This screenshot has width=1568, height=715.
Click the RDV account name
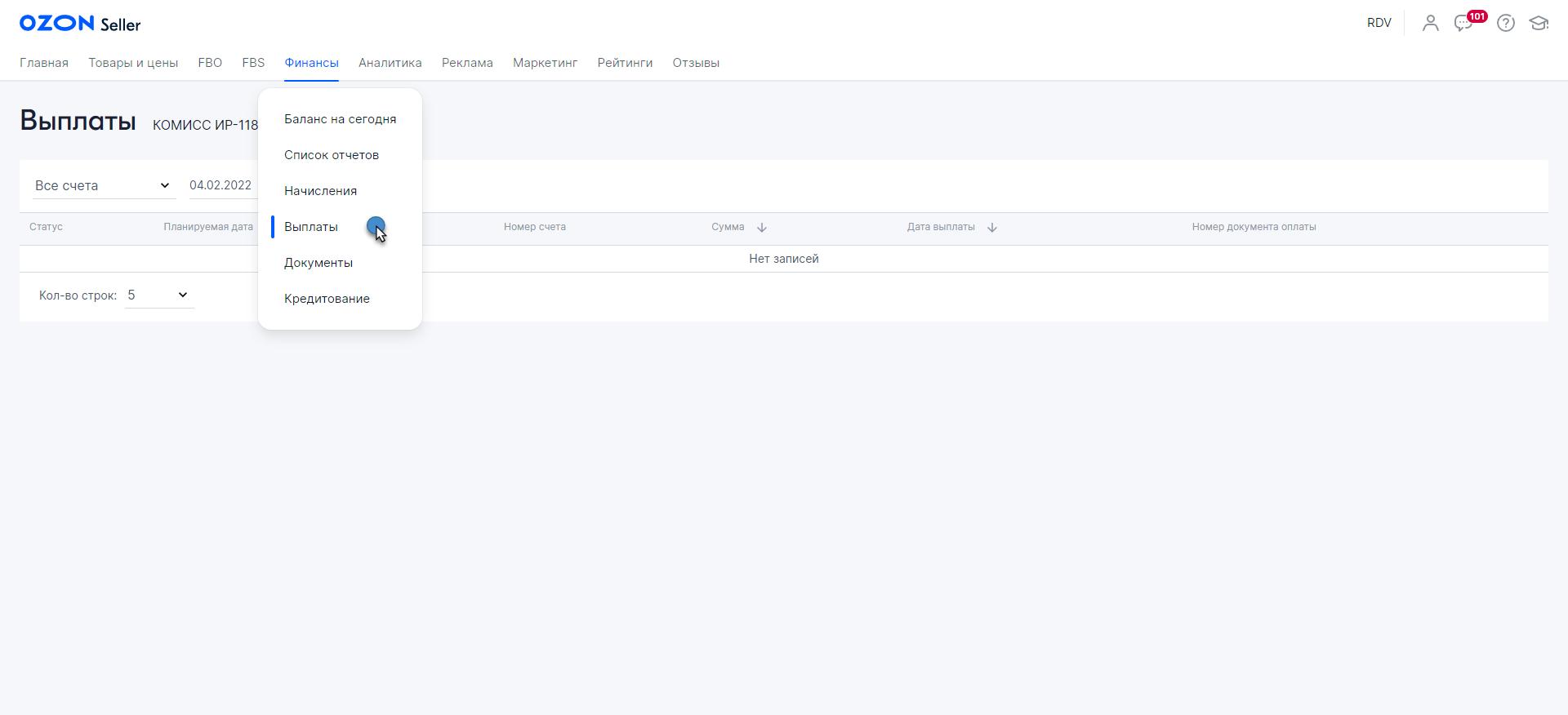click(1379, 23)
